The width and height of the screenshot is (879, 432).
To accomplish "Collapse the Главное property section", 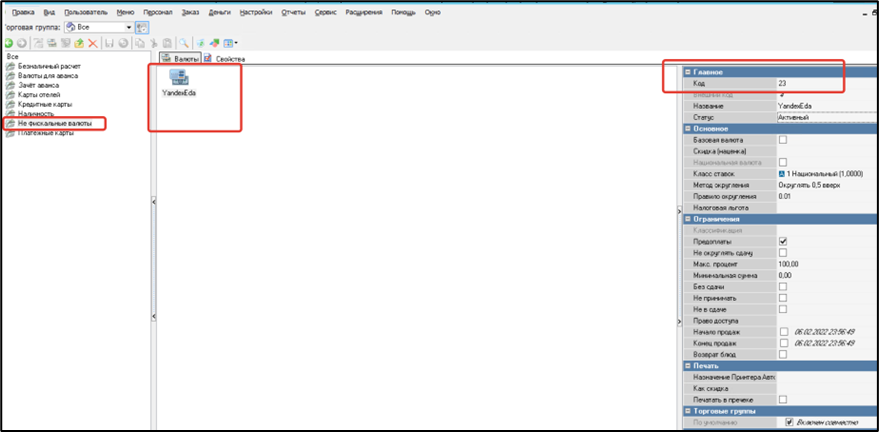I will (x=687, y=72).
